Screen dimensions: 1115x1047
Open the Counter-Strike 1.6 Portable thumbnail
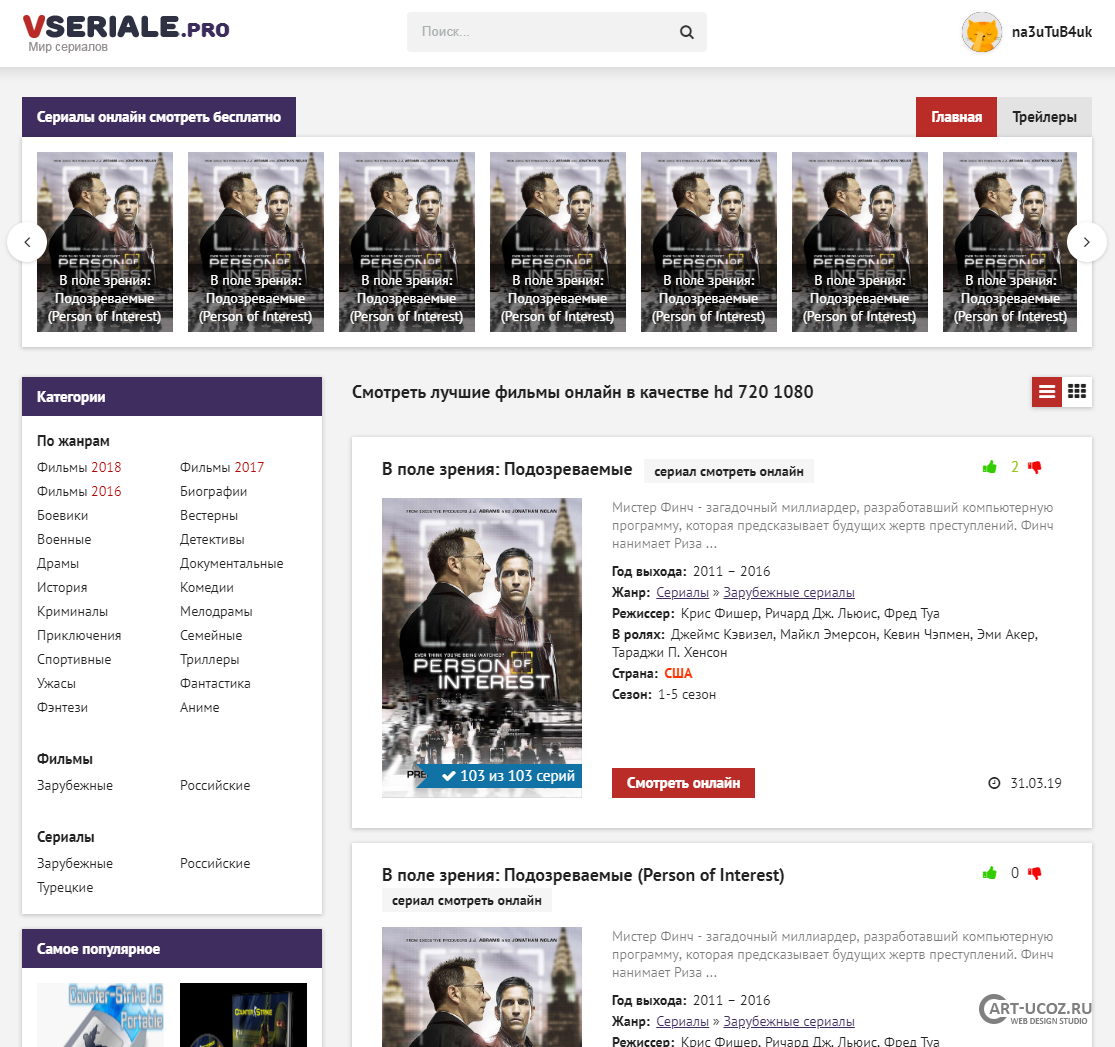[x=100, y=1015]
